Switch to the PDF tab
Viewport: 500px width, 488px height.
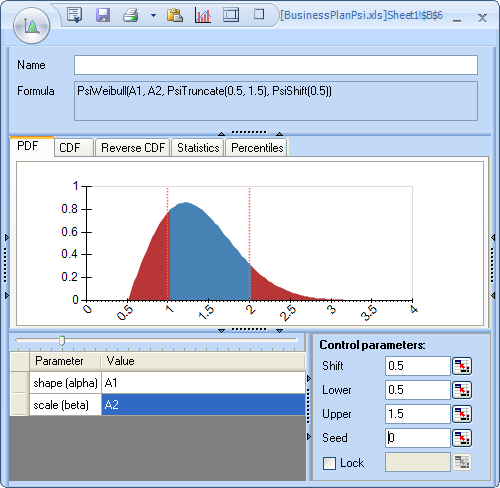tap(32, 146)
